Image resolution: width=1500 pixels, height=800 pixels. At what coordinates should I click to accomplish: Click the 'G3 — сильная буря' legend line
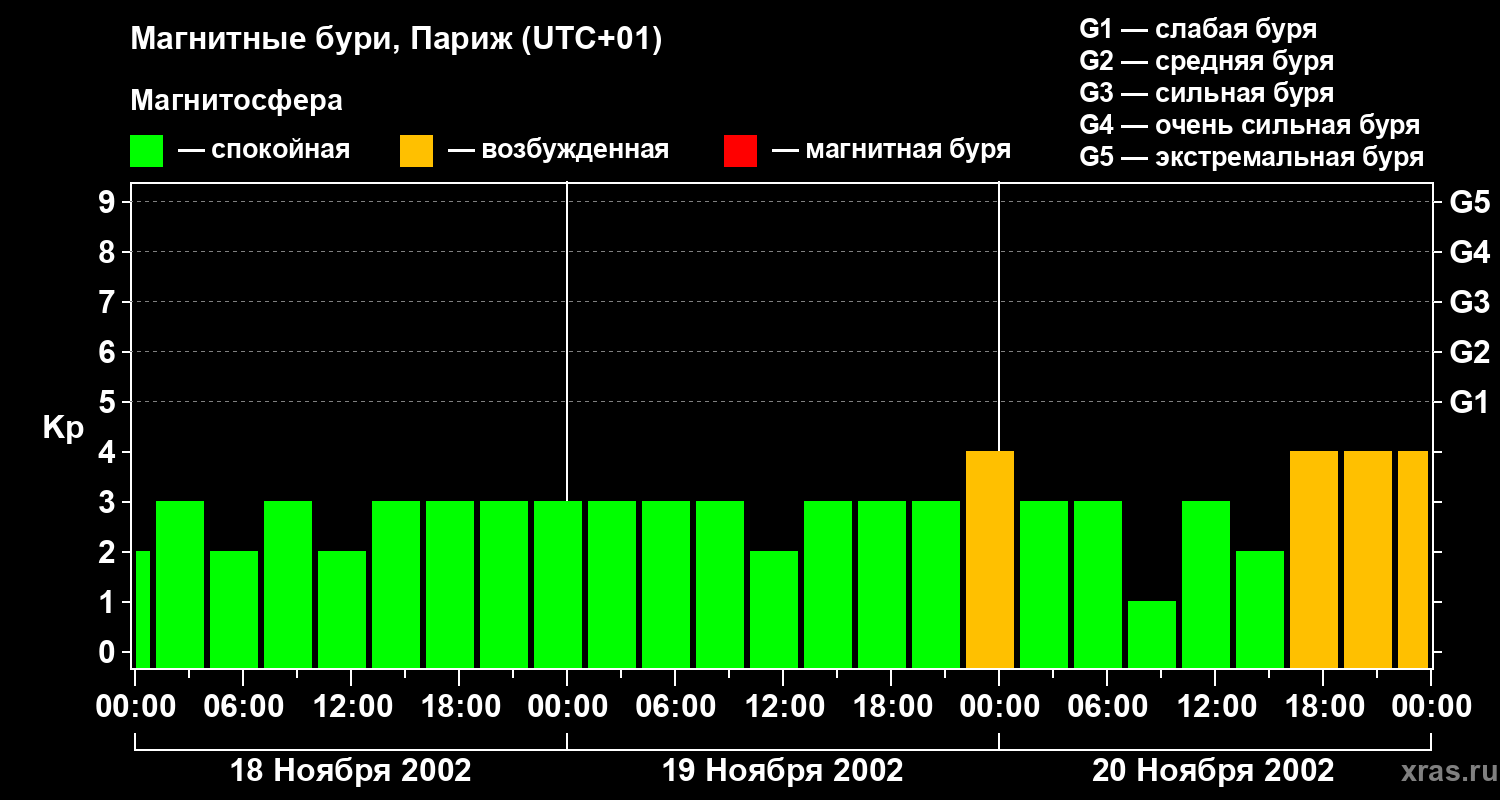pos(1206,93)
